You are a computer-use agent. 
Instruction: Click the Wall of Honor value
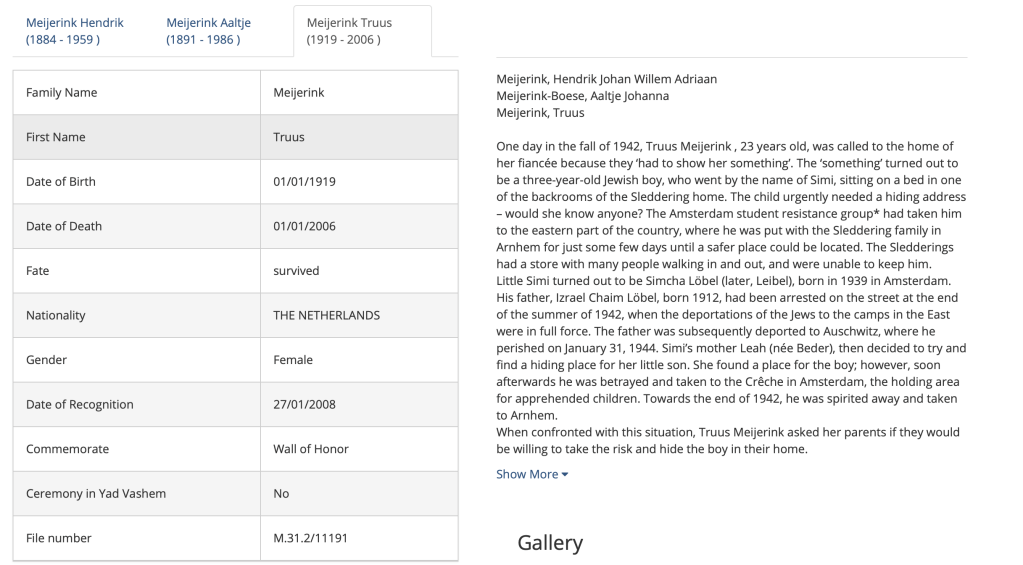point(311,449)
